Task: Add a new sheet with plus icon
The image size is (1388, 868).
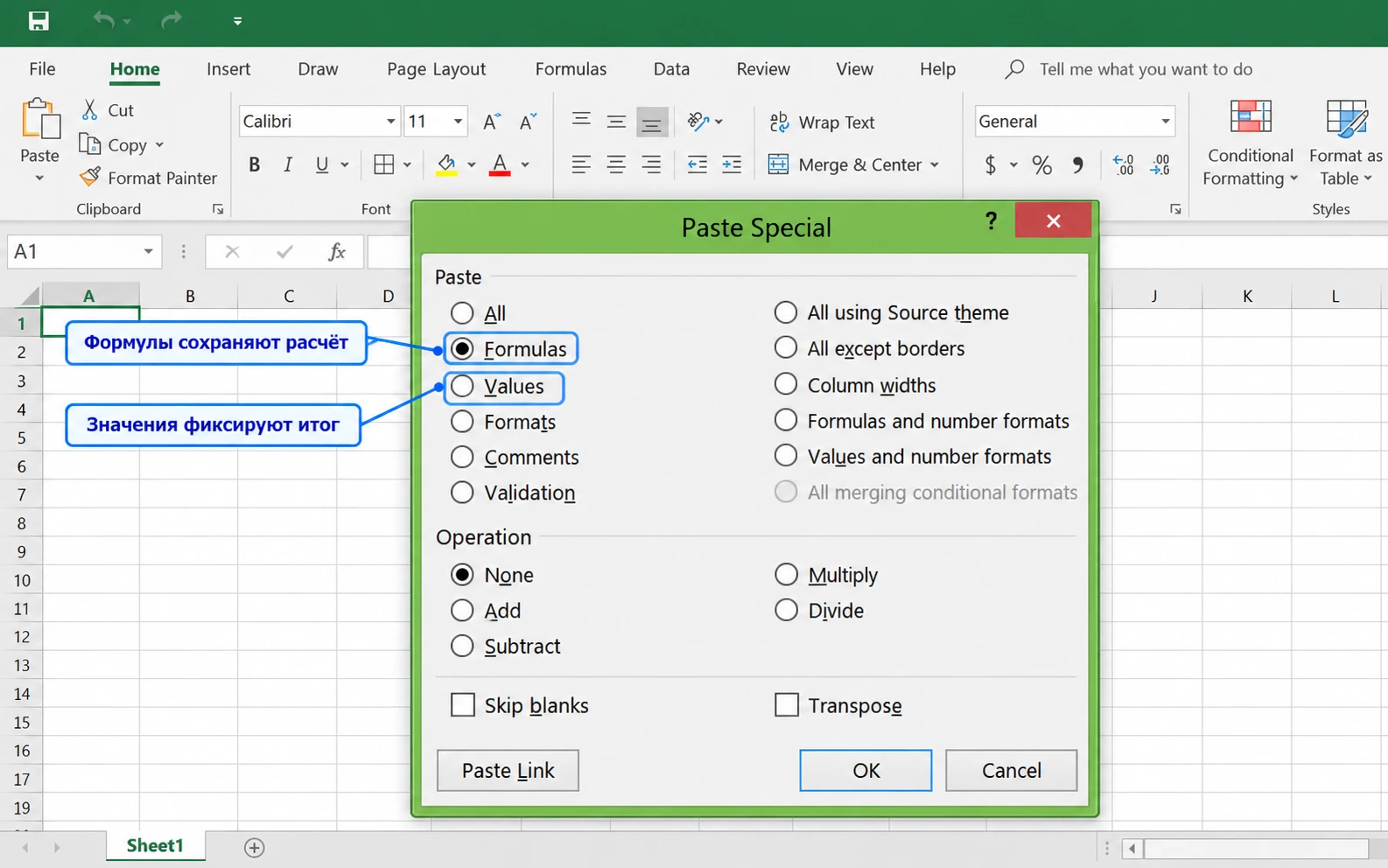Action: coord(255,847)
